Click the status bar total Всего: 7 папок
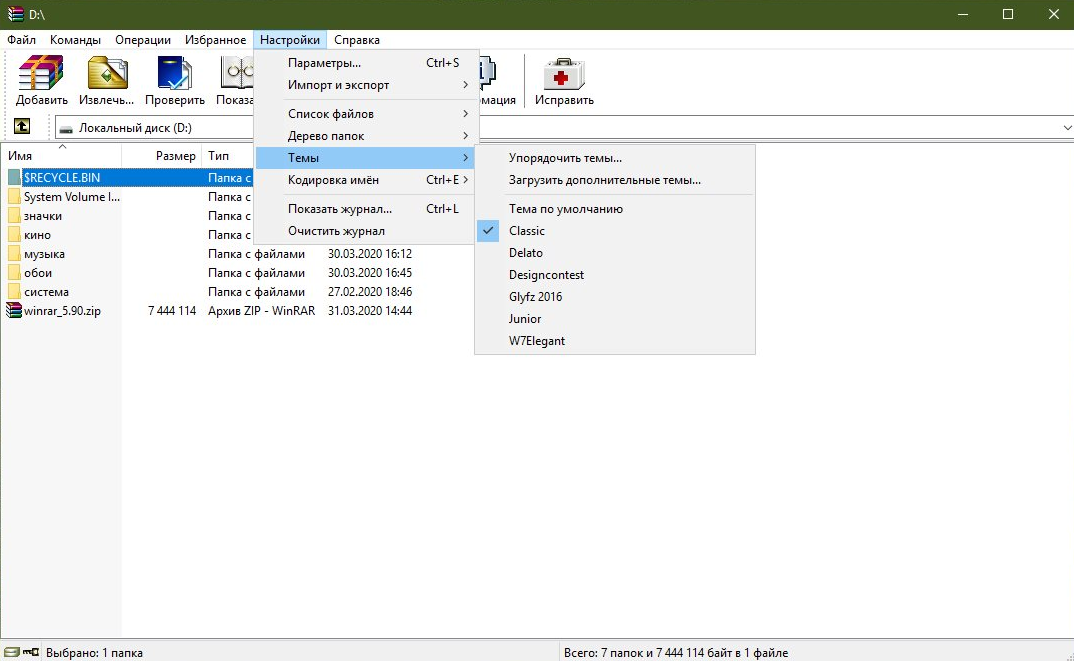This screenshot has width=1074, height=661. (676, 653)
